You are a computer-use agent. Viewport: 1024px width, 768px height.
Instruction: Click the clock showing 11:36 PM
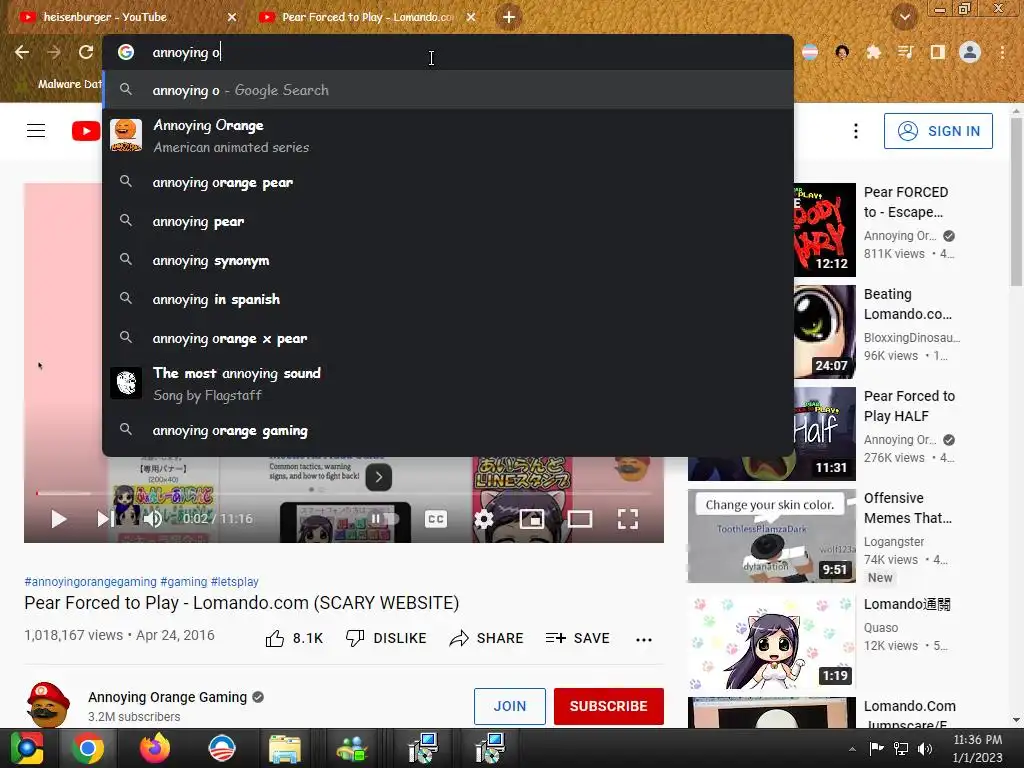point(977,740)
